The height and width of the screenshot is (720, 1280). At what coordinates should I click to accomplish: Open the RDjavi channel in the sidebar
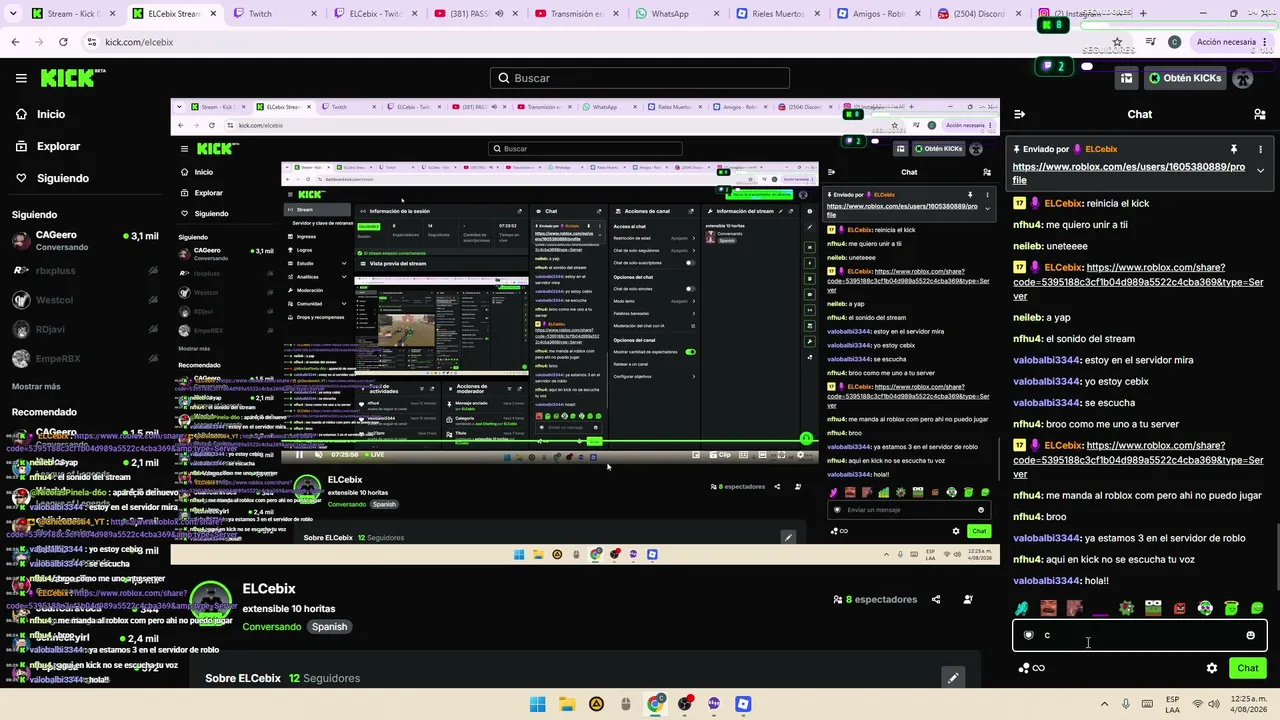(85, 329)
